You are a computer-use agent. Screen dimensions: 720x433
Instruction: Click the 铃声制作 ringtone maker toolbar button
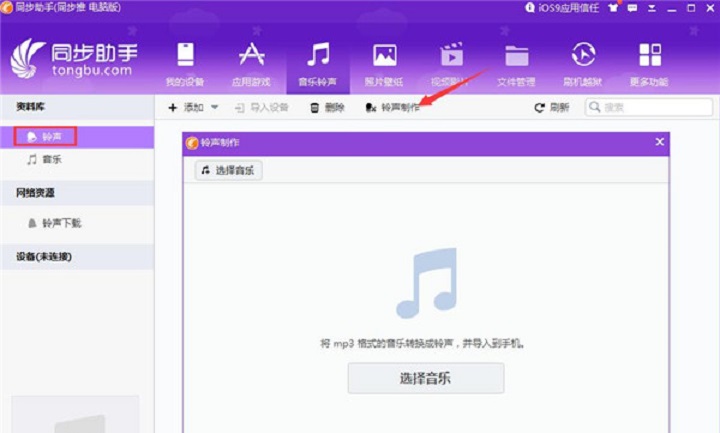(x=392, y=107)
